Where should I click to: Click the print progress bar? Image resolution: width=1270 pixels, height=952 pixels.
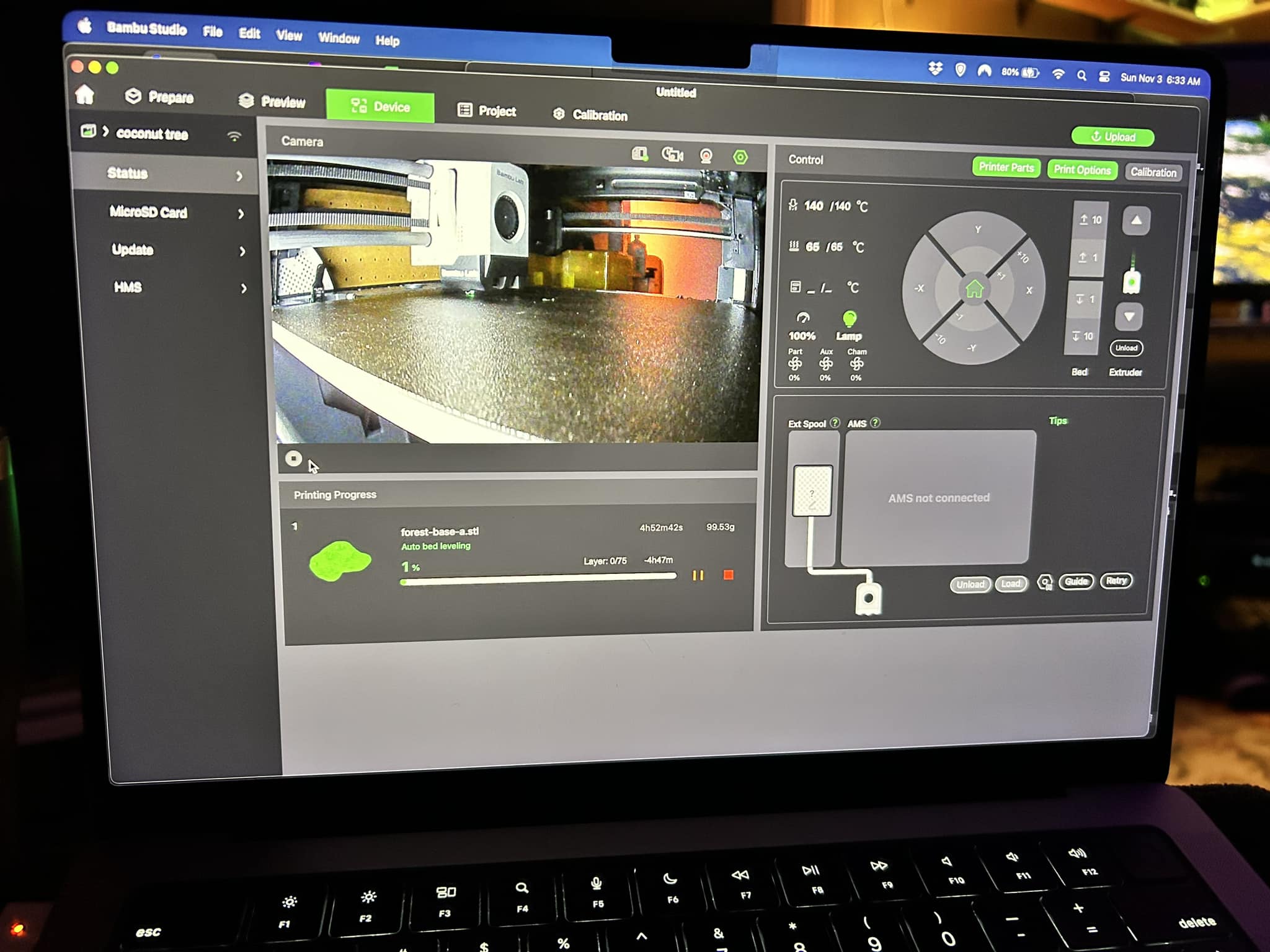tap(538, 578)
